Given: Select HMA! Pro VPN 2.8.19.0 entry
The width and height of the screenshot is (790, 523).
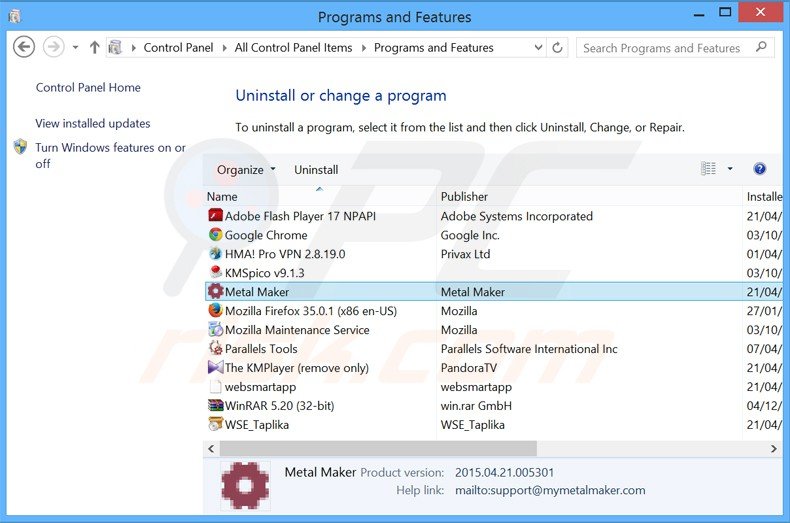Looking at the screenshot, I should pyautogui.click(x=285, y=254).
